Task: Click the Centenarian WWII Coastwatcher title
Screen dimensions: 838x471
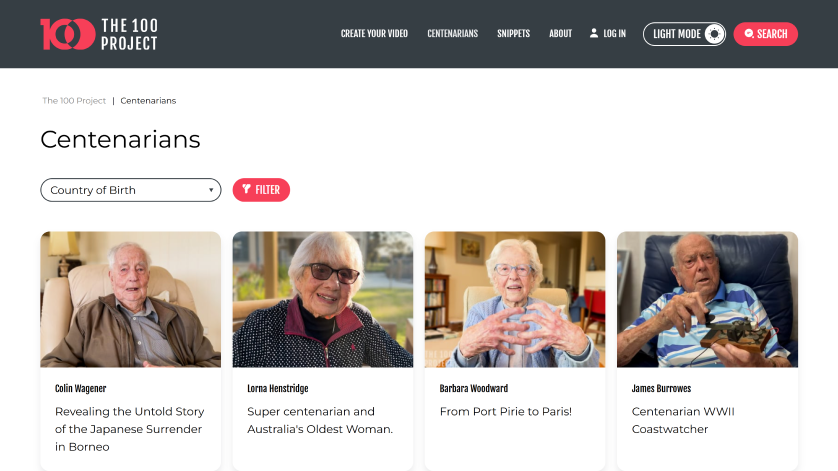Action: pos(683,420)
